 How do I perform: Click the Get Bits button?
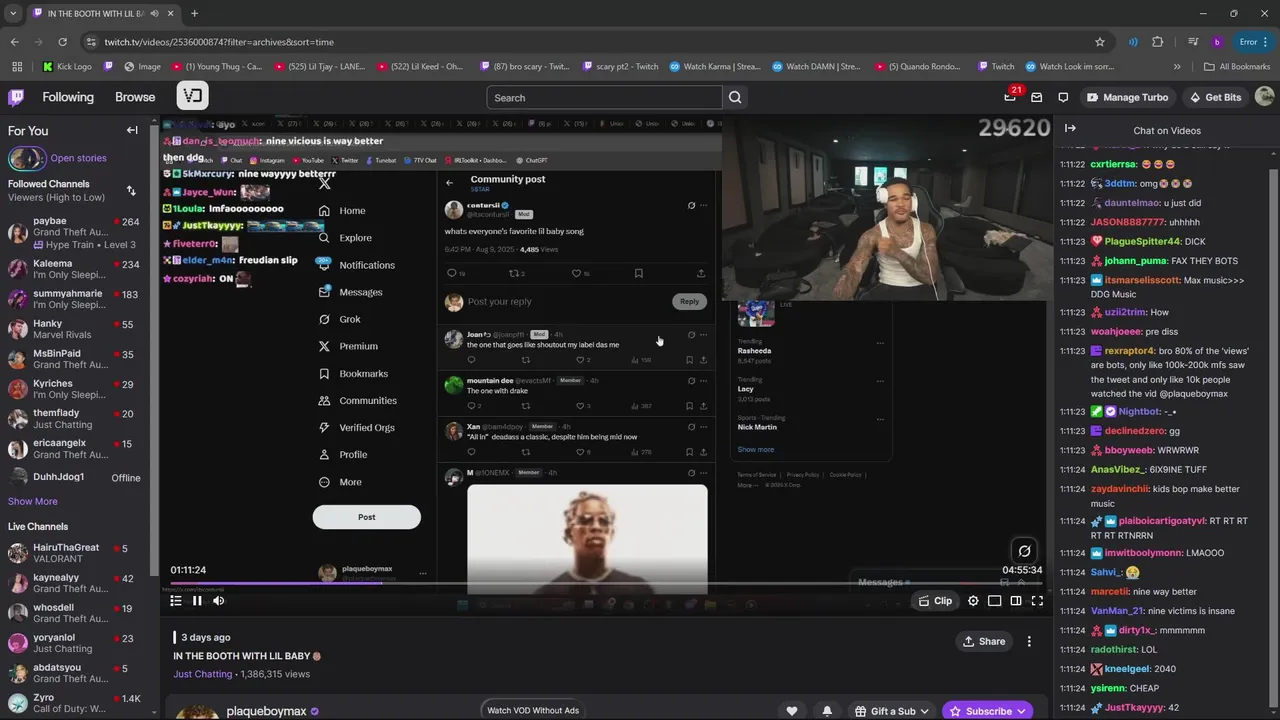tap(1215, 97)
